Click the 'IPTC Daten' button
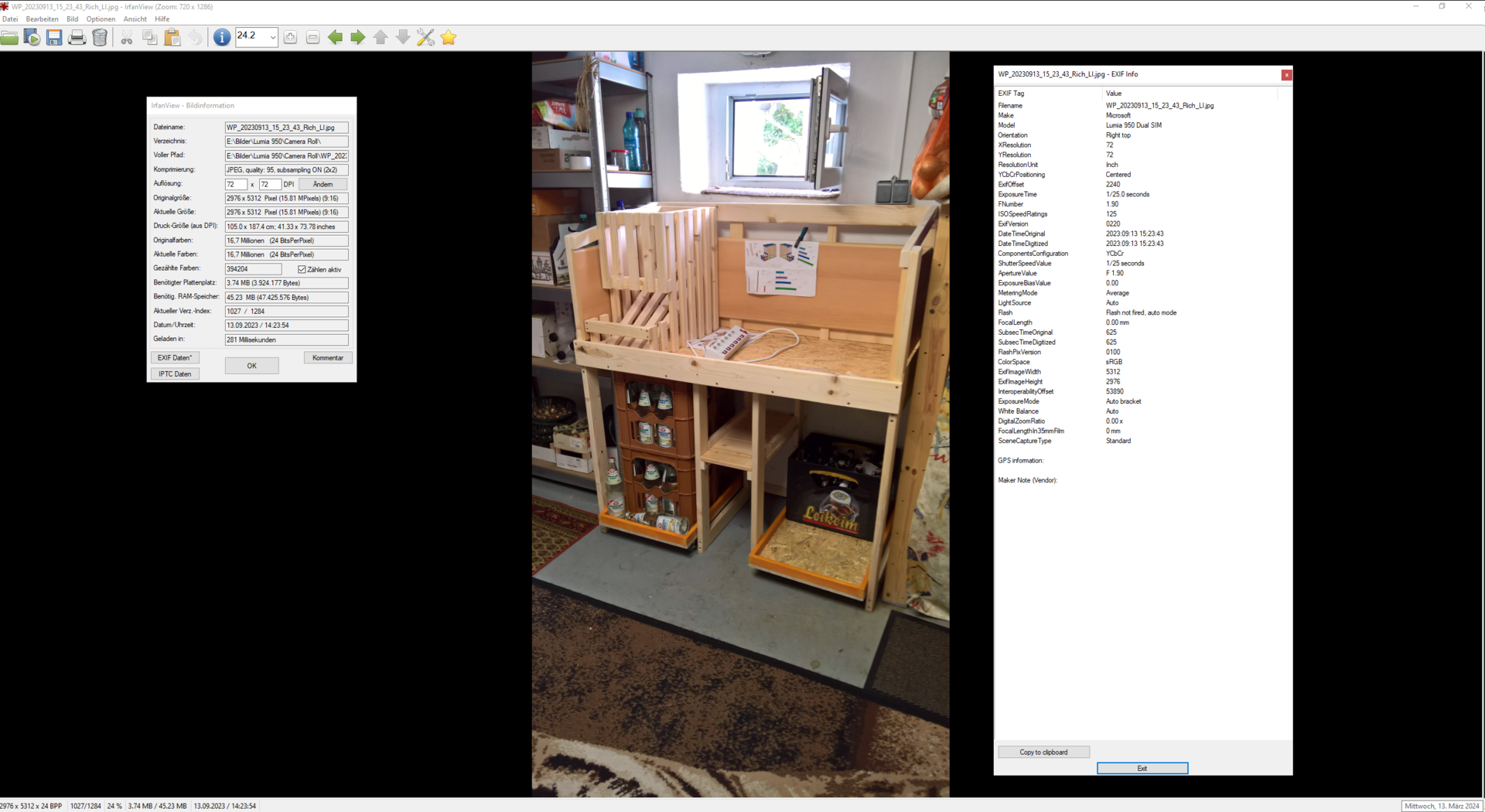Viewport: 1485px width, 812px height. 175,374
